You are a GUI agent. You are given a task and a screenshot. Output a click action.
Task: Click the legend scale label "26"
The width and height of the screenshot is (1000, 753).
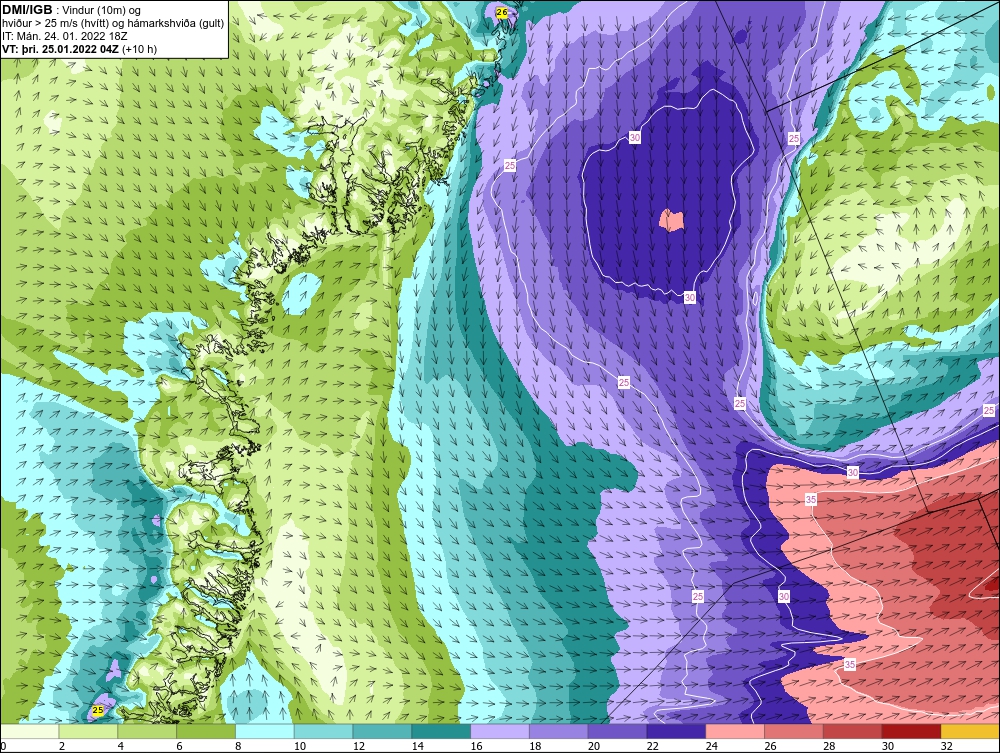click(x=770, y=746)
